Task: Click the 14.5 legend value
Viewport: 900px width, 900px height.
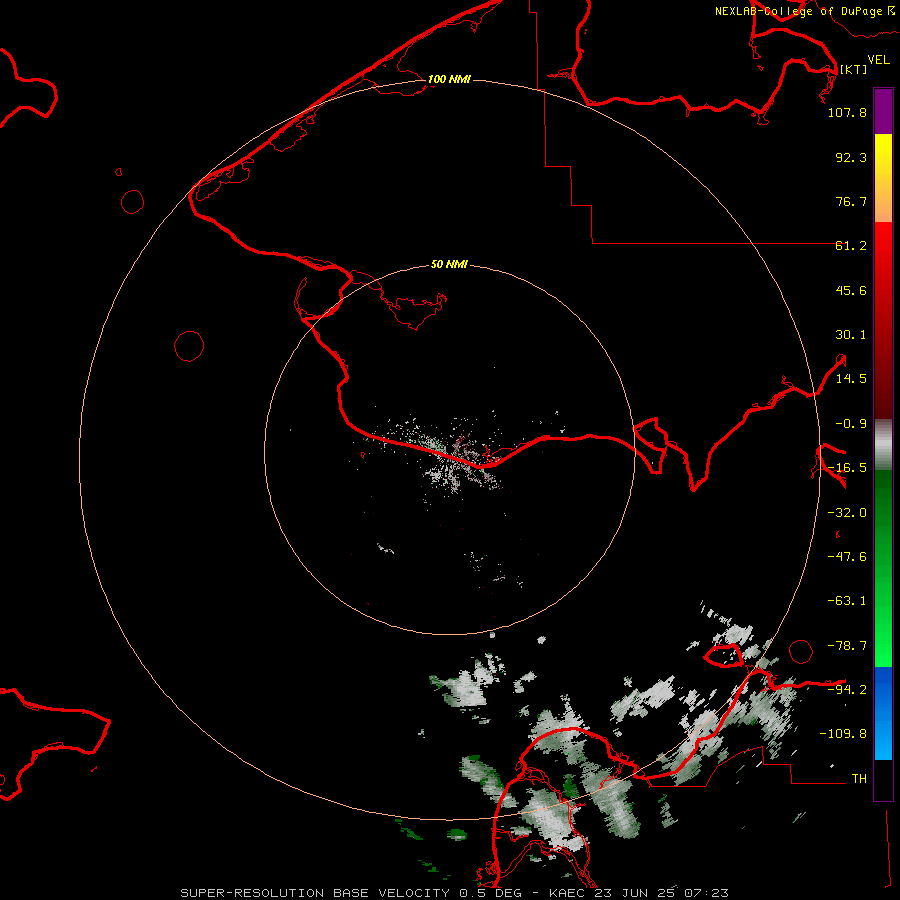Action: 851,379
